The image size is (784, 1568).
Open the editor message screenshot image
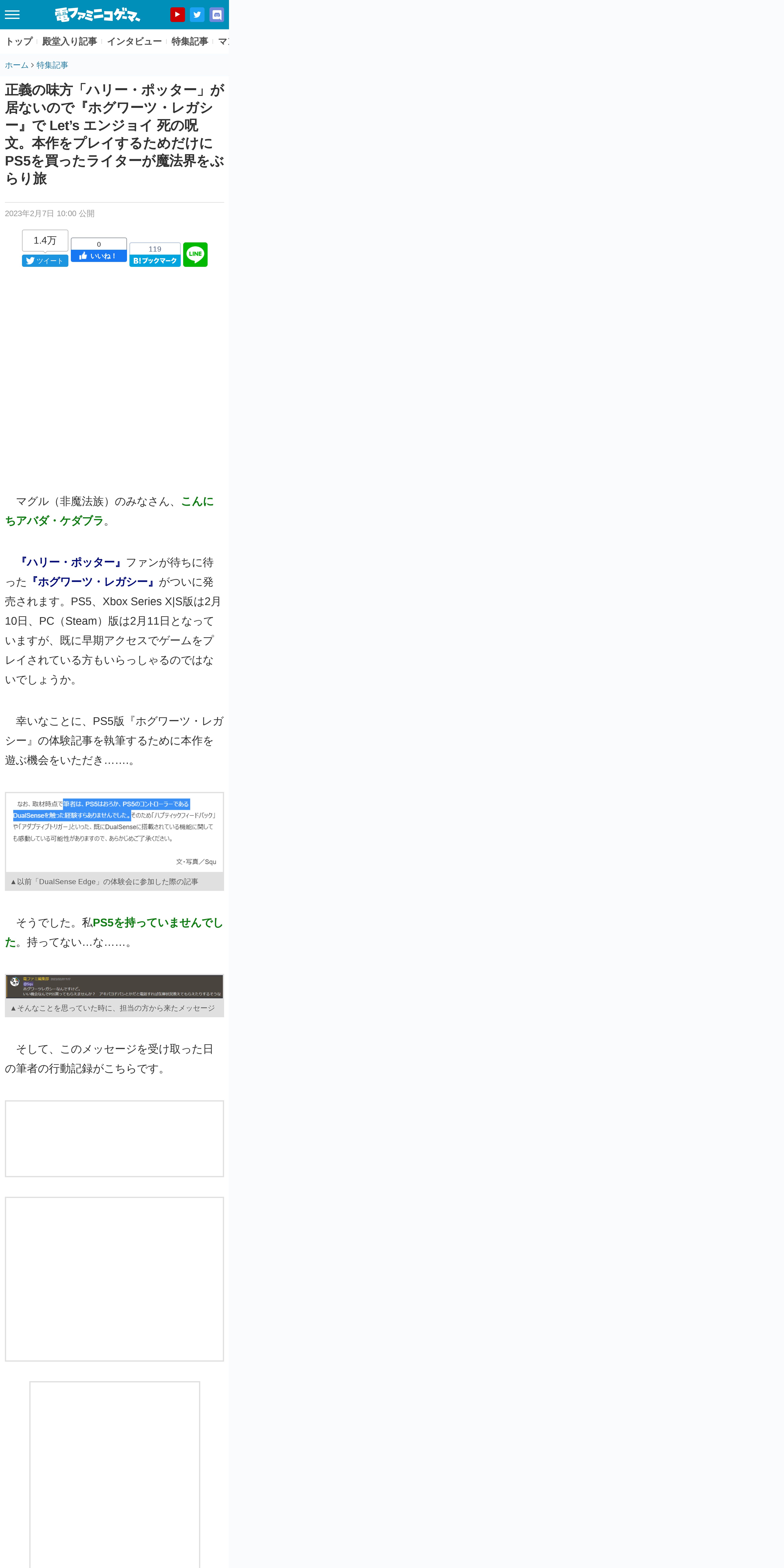tap(114, 986)
